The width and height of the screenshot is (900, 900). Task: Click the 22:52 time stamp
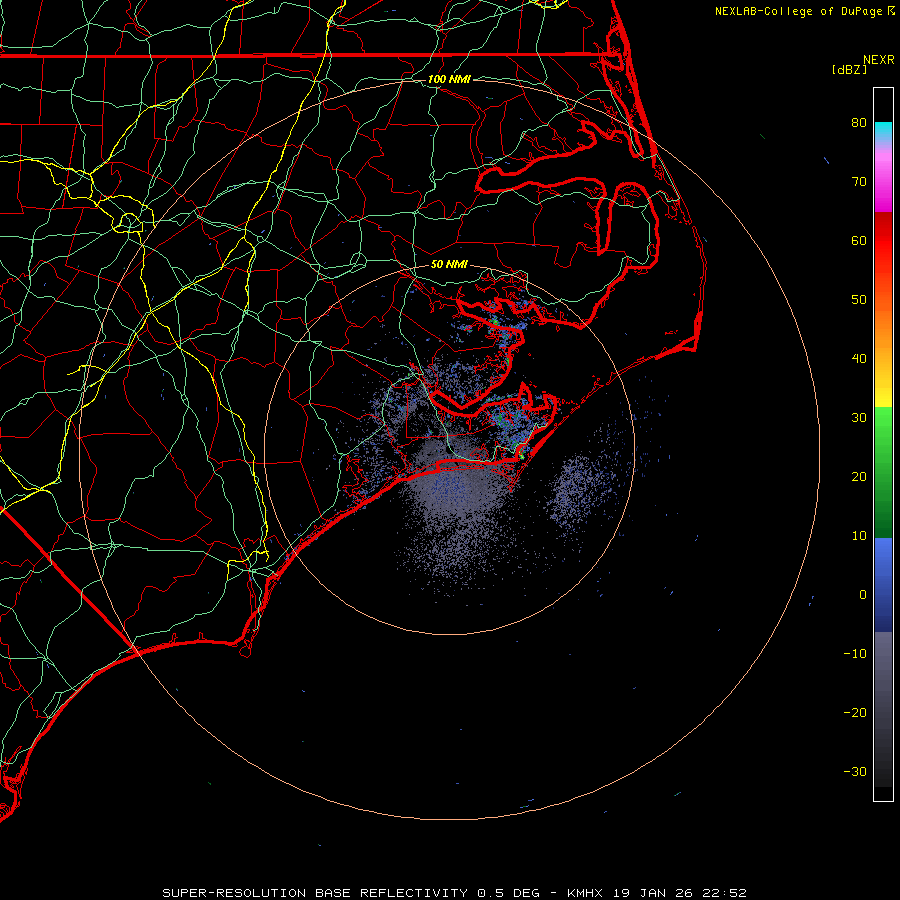pyautogui.click(x=726, y=893)
